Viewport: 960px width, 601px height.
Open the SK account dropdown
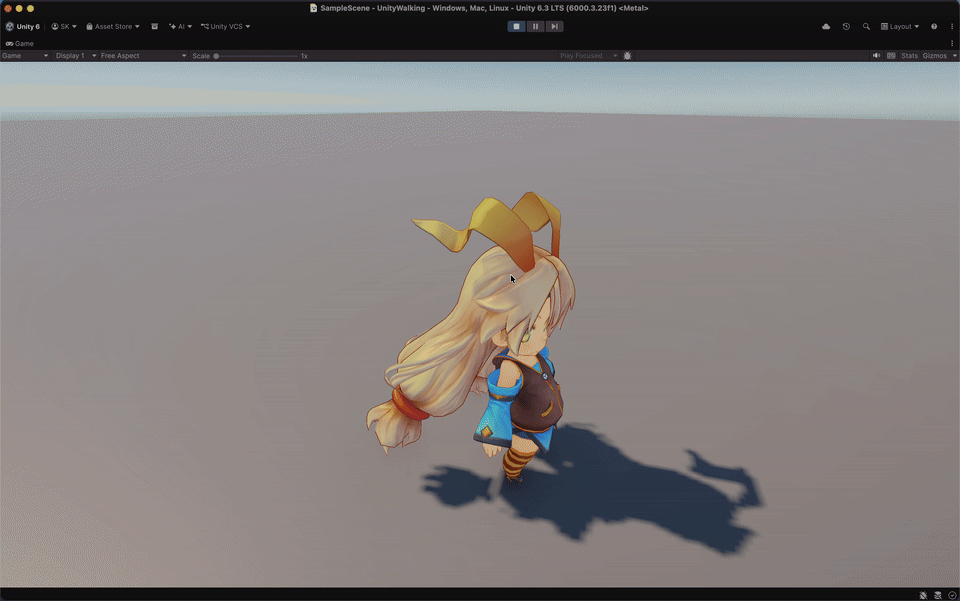[64, 26]
